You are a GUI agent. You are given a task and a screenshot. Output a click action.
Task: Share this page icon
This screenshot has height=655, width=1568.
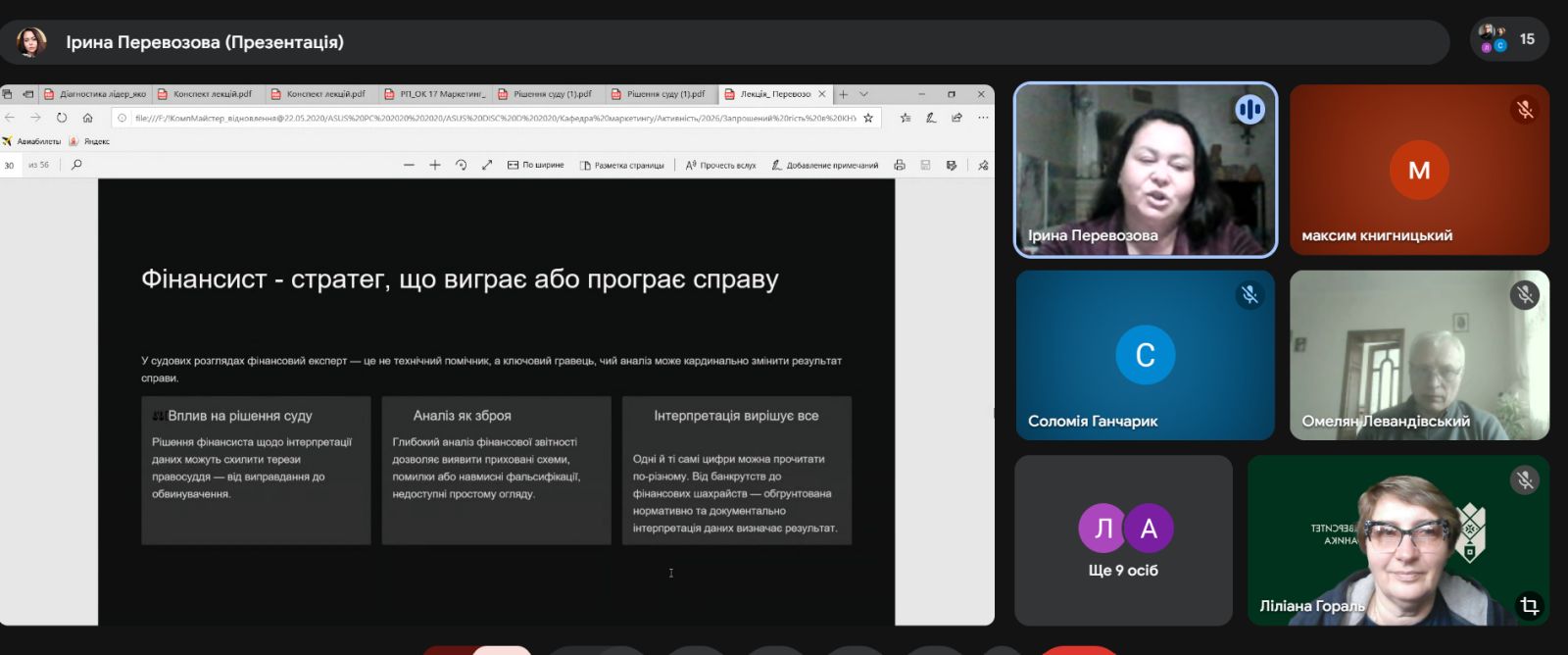pos(956,118)
